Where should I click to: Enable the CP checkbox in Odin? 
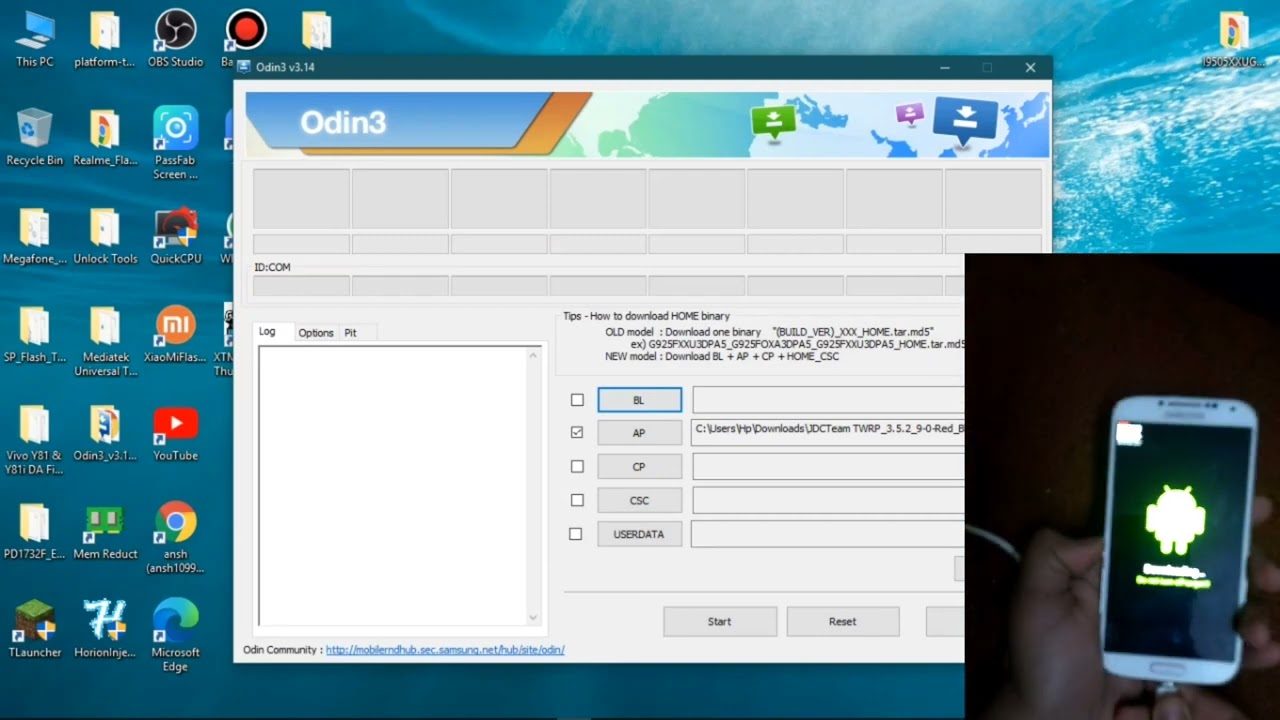point(577,466)
